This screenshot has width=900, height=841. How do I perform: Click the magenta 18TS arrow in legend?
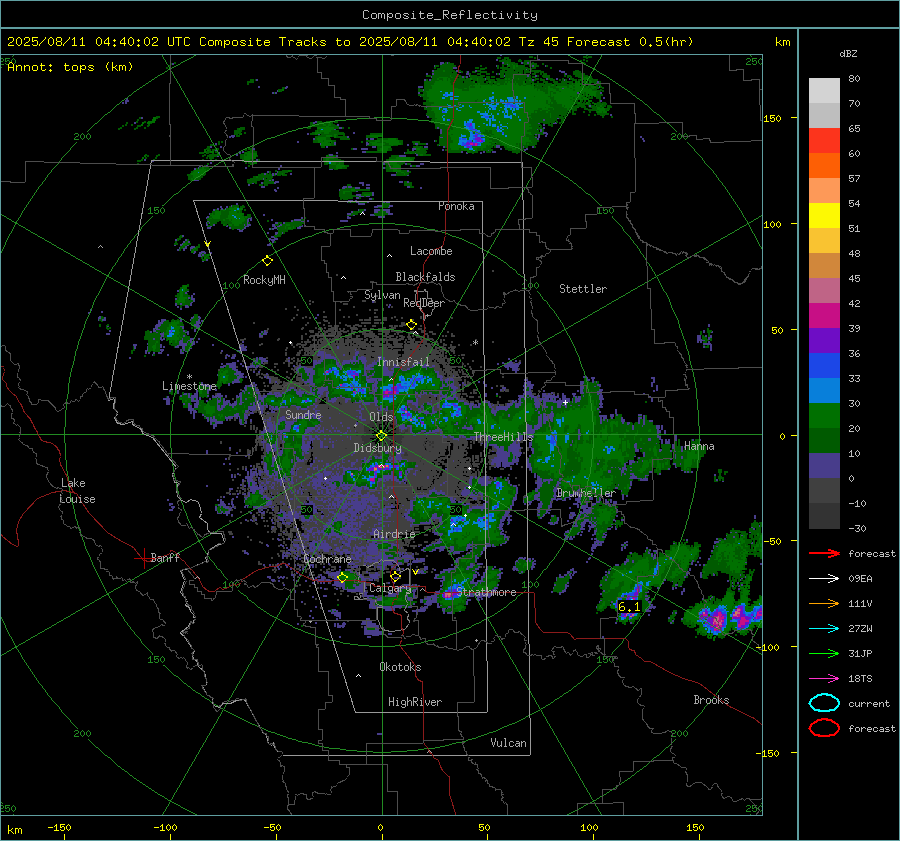click(824, 679)
